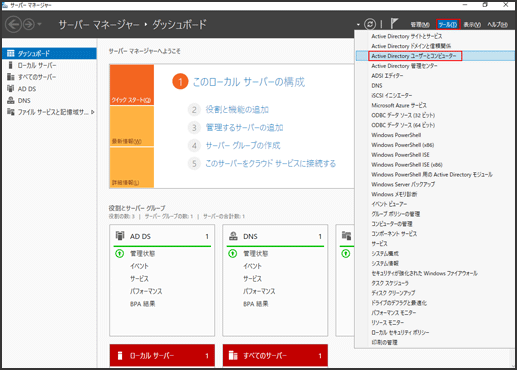Open the dropdown arrow beside refresh icon
Viewport: 517px width, 370px height.
click(x=358, y=25)
